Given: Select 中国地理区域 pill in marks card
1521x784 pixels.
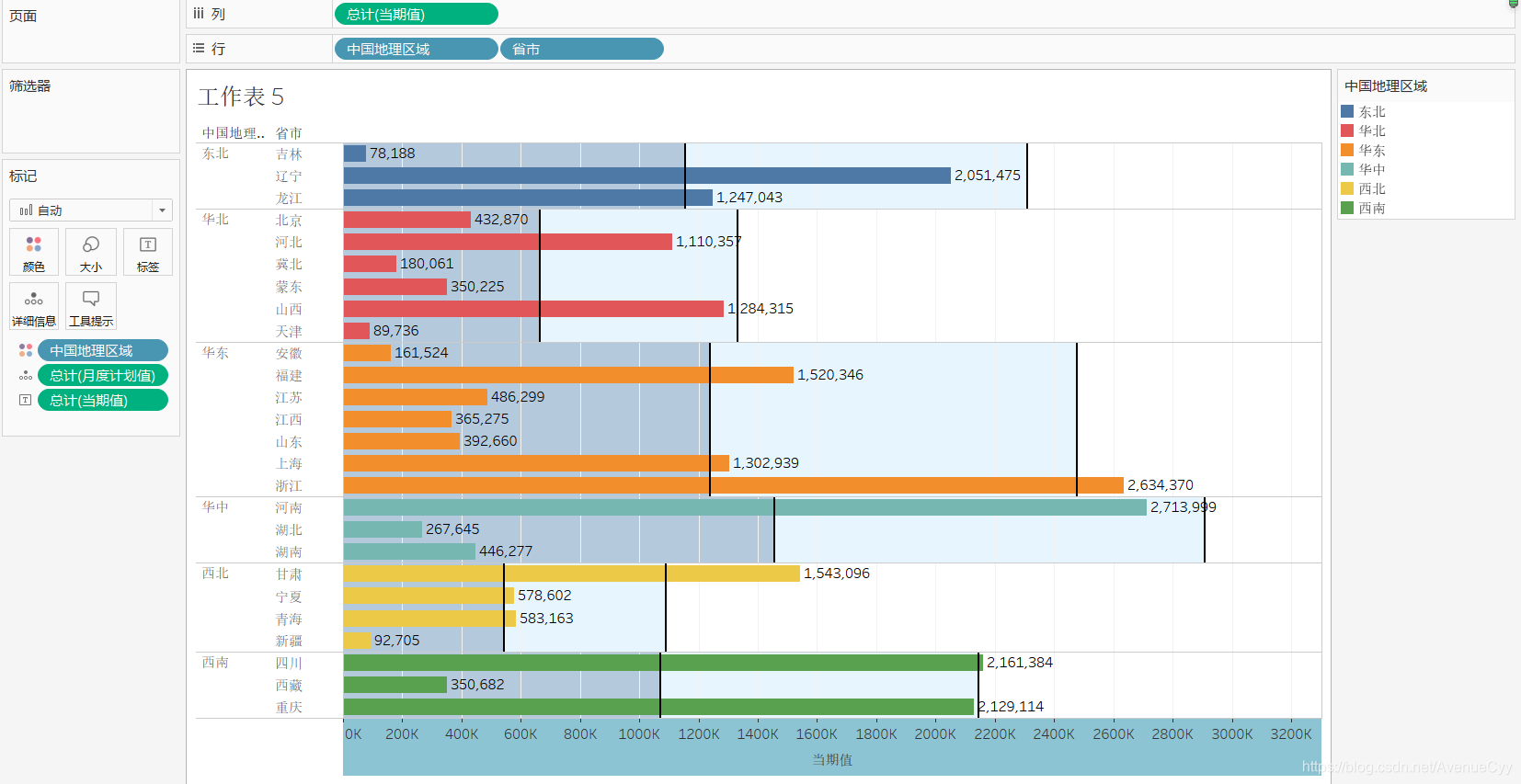Looking at the screenshot, I should pyautogui.click(x=103, y=350).
